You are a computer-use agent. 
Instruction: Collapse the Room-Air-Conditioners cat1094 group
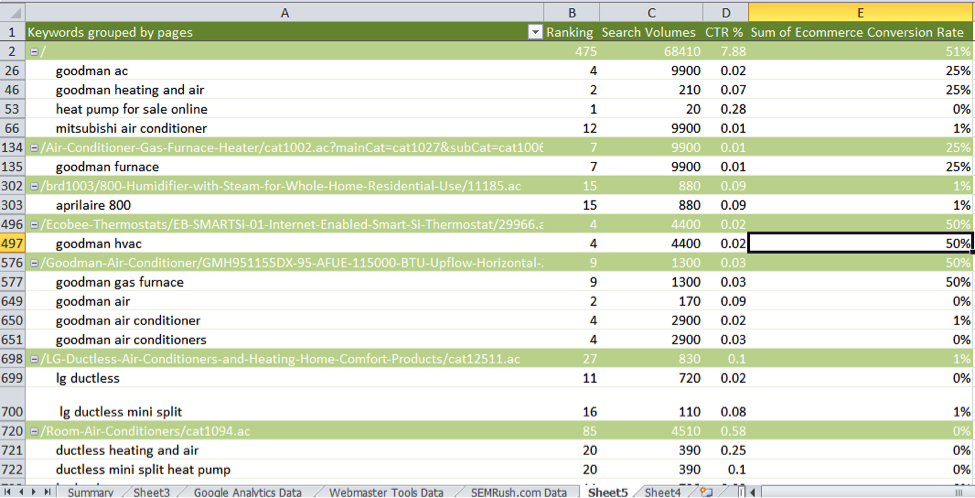tap(34, 431)
